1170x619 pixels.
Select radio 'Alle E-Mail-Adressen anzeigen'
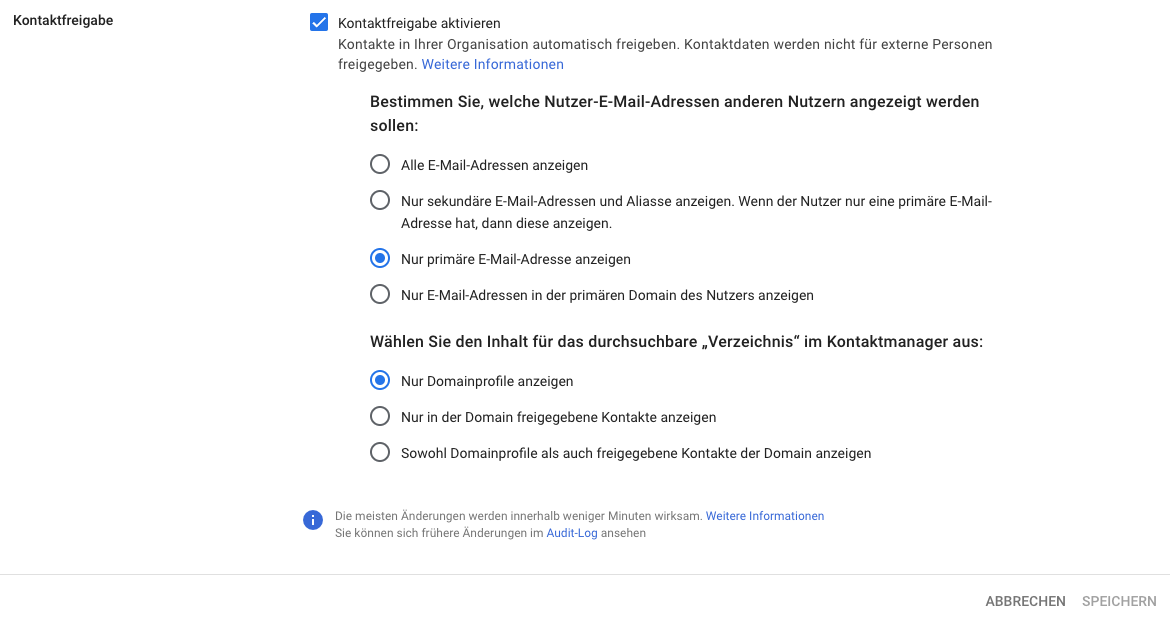[380, 164]
